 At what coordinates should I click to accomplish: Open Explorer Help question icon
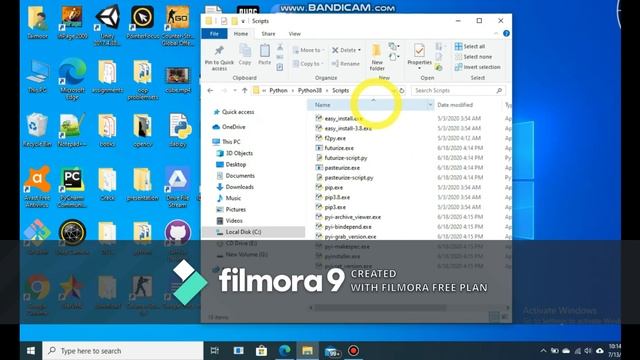tap(506, 33)
